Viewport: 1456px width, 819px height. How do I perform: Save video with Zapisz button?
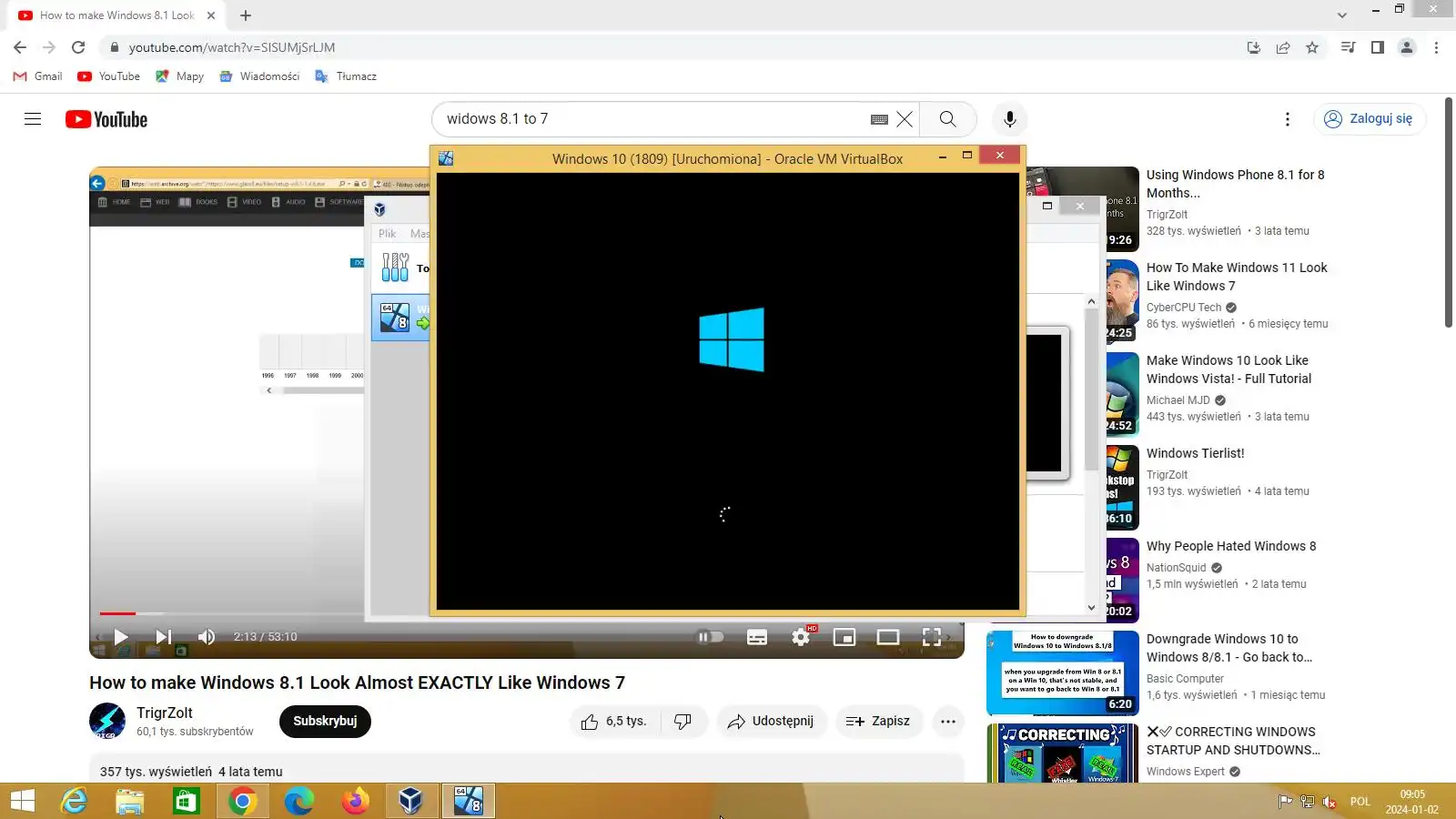[878, 722]
